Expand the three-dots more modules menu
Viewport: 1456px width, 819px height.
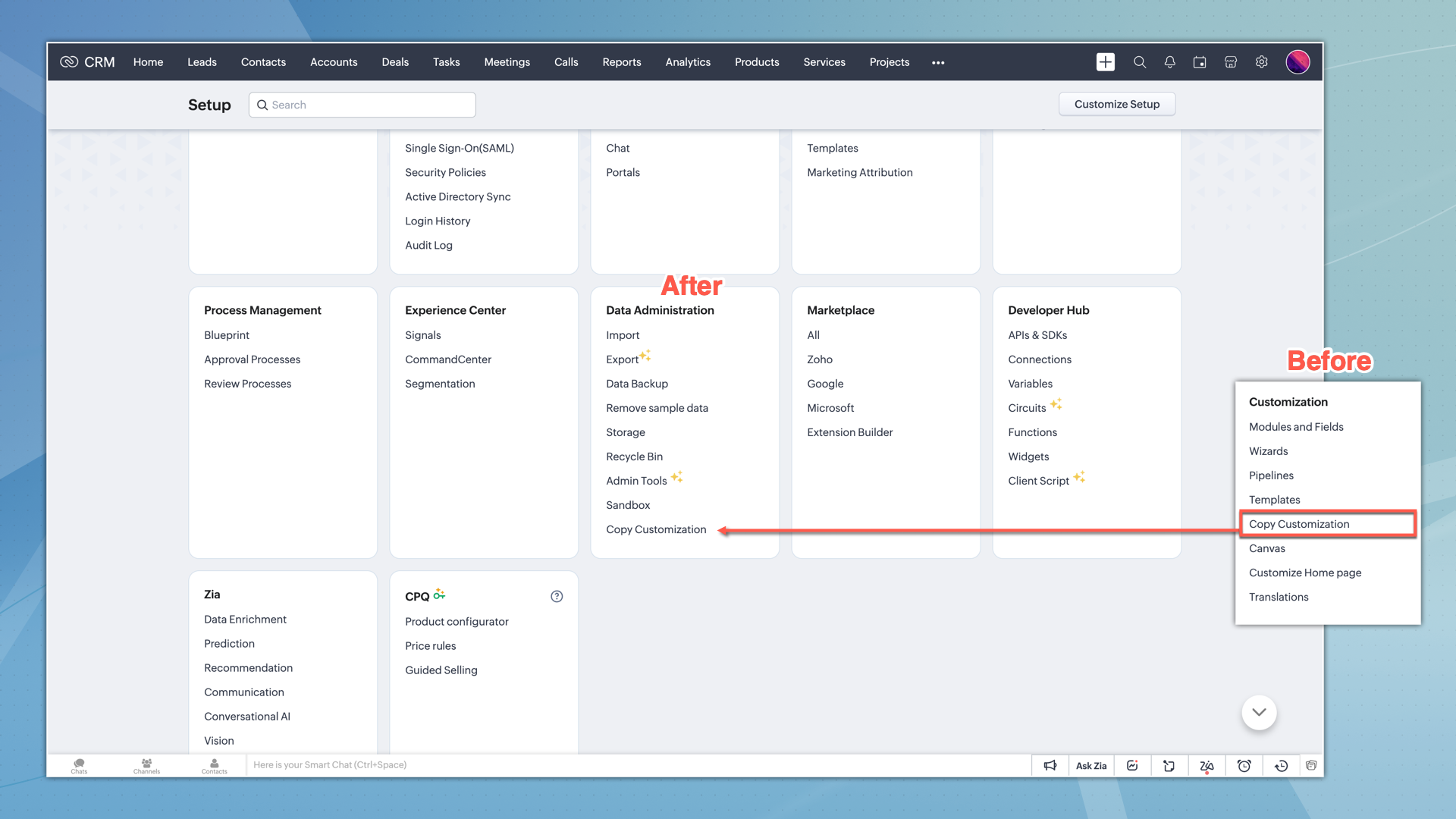tap(938, 63)
